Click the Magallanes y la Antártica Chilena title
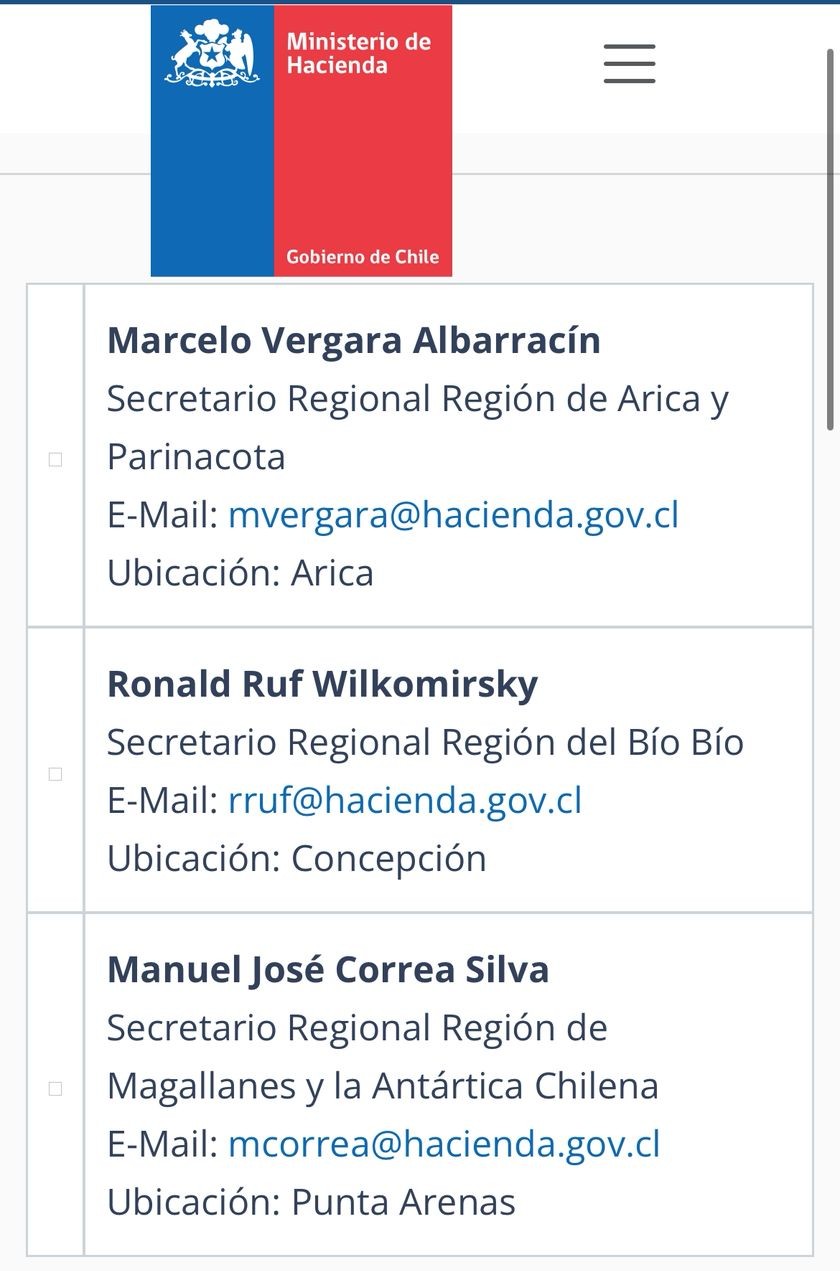840x1271 pixels. pyautogui.click(x=383, y=1057)
